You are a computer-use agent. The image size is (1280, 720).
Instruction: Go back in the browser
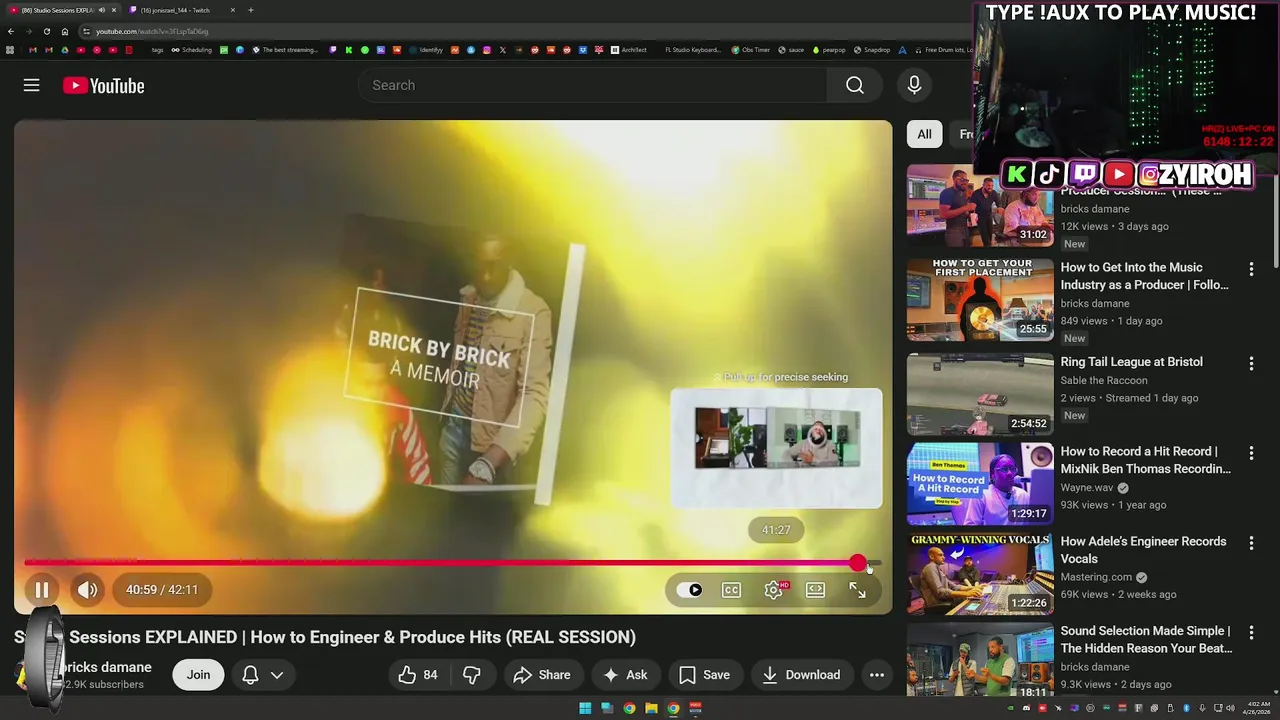tap(11, 31)
